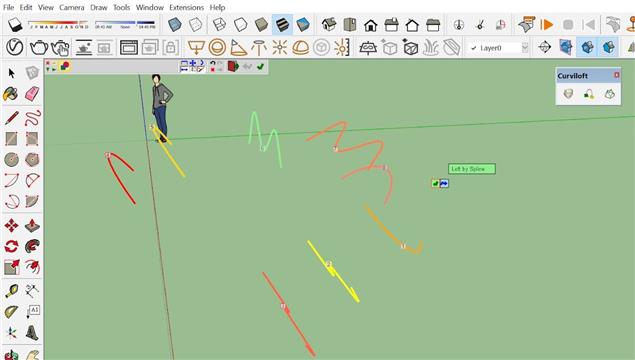Click Curviloft Skinning icon
The image size is (635, 360).
point(609,94)
